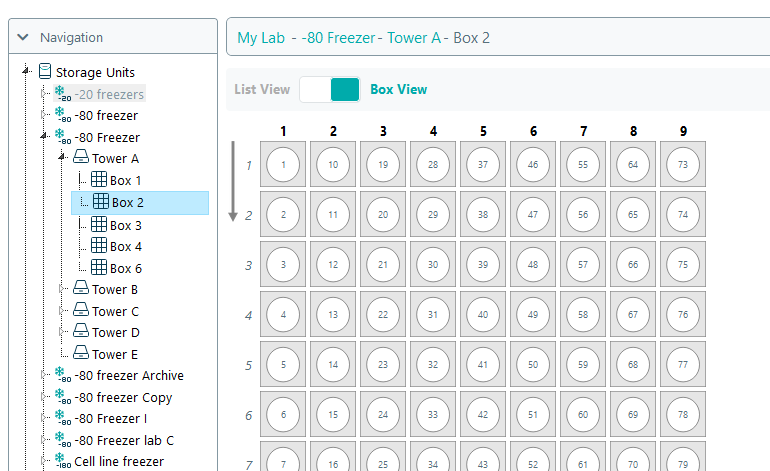
Task: Click the grid icon next to Box 4
Action: point(99,246)
